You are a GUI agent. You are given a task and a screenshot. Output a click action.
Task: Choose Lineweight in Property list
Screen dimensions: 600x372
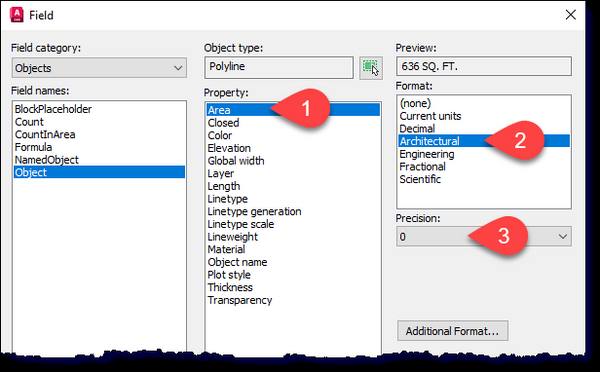pyautogui.click(x=233, y=237)
